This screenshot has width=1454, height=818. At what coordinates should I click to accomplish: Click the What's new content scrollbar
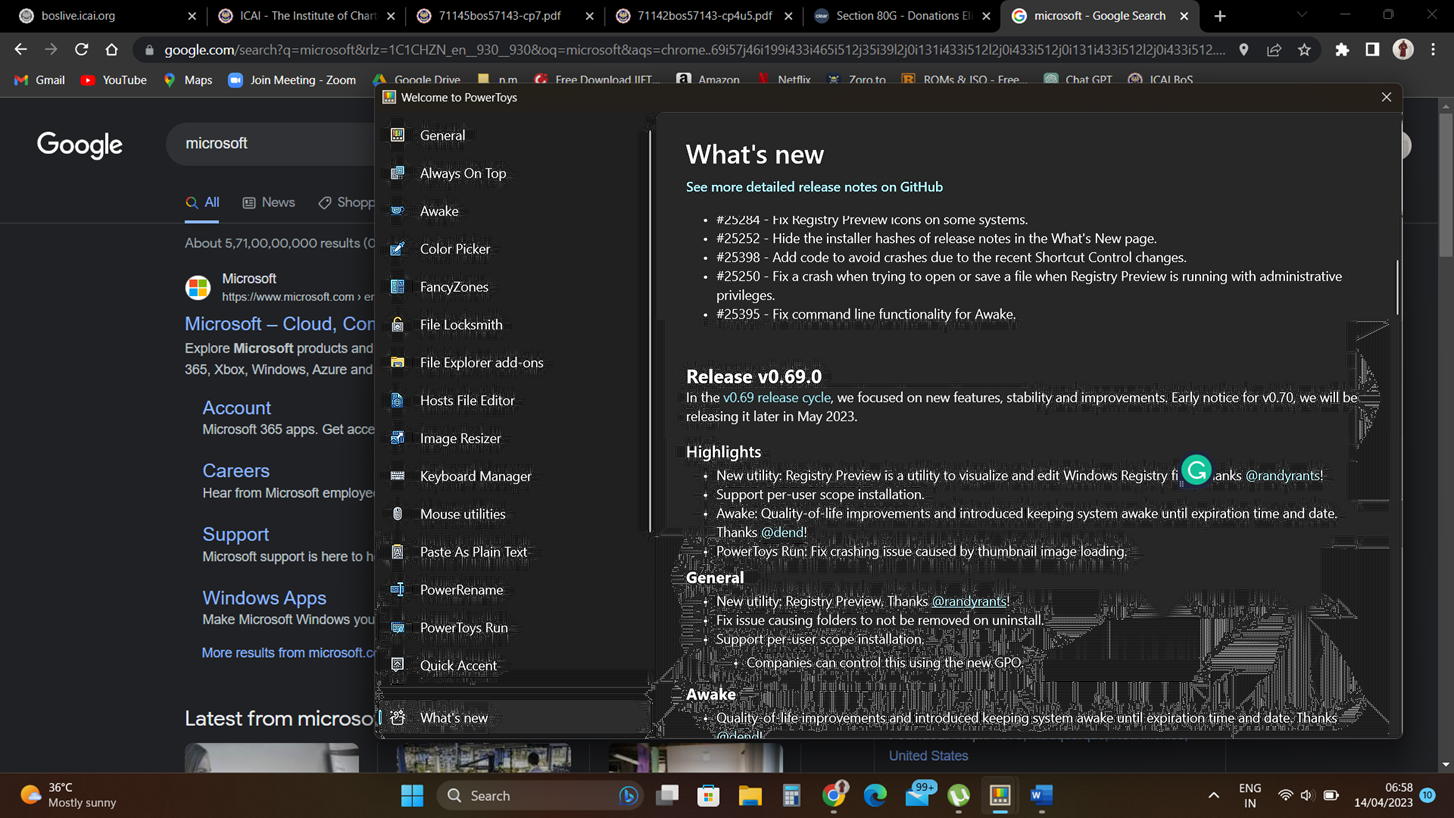[1396, 286]
